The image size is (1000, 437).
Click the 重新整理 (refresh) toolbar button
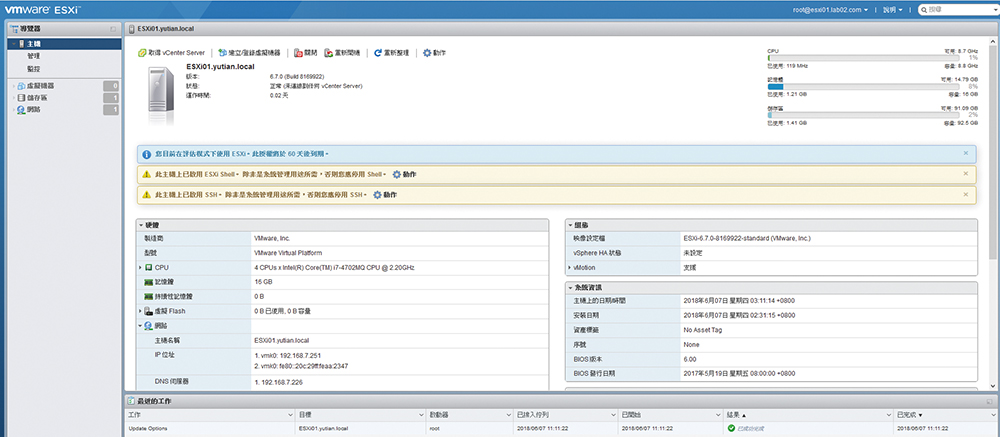coord(391,52)
